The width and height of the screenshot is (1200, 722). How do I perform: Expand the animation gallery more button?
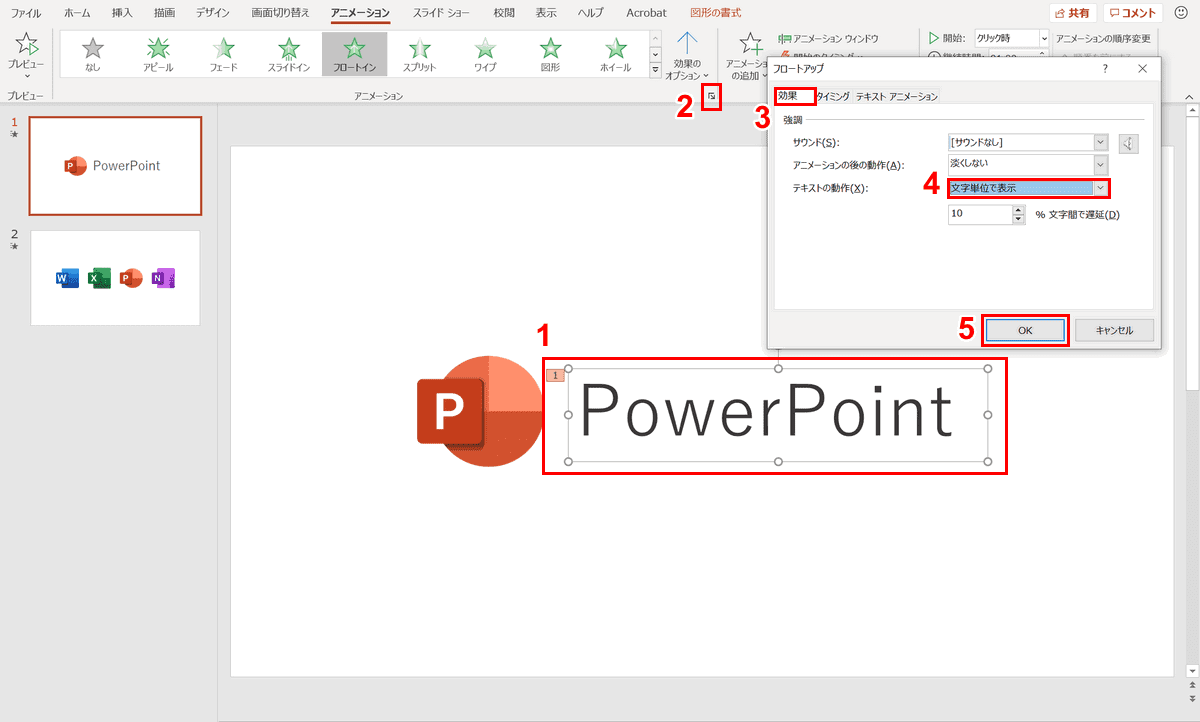click(656, 69)
